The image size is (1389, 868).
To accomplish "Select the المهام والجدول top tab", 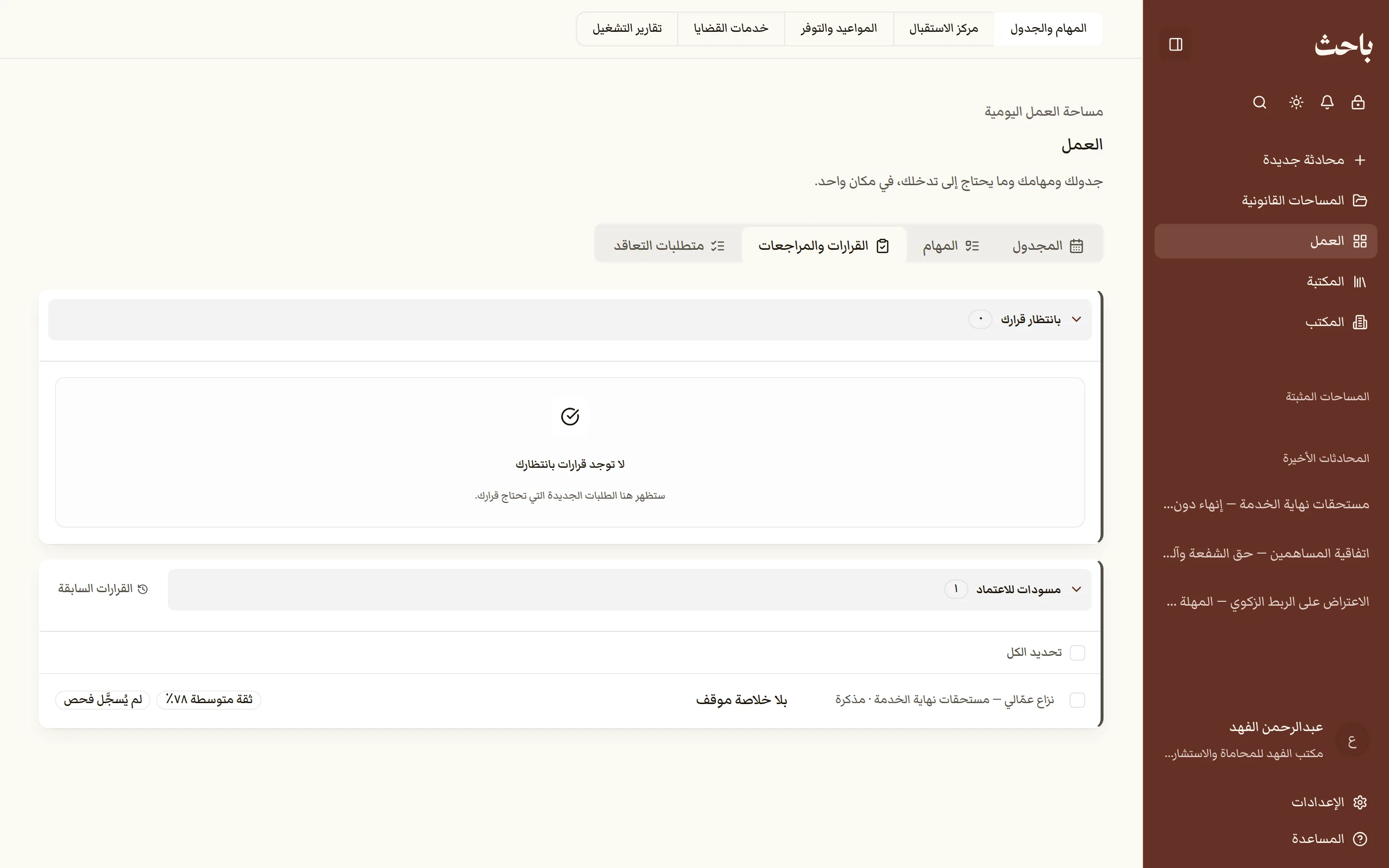I will pyautogui.click(x=1048, y=29).
